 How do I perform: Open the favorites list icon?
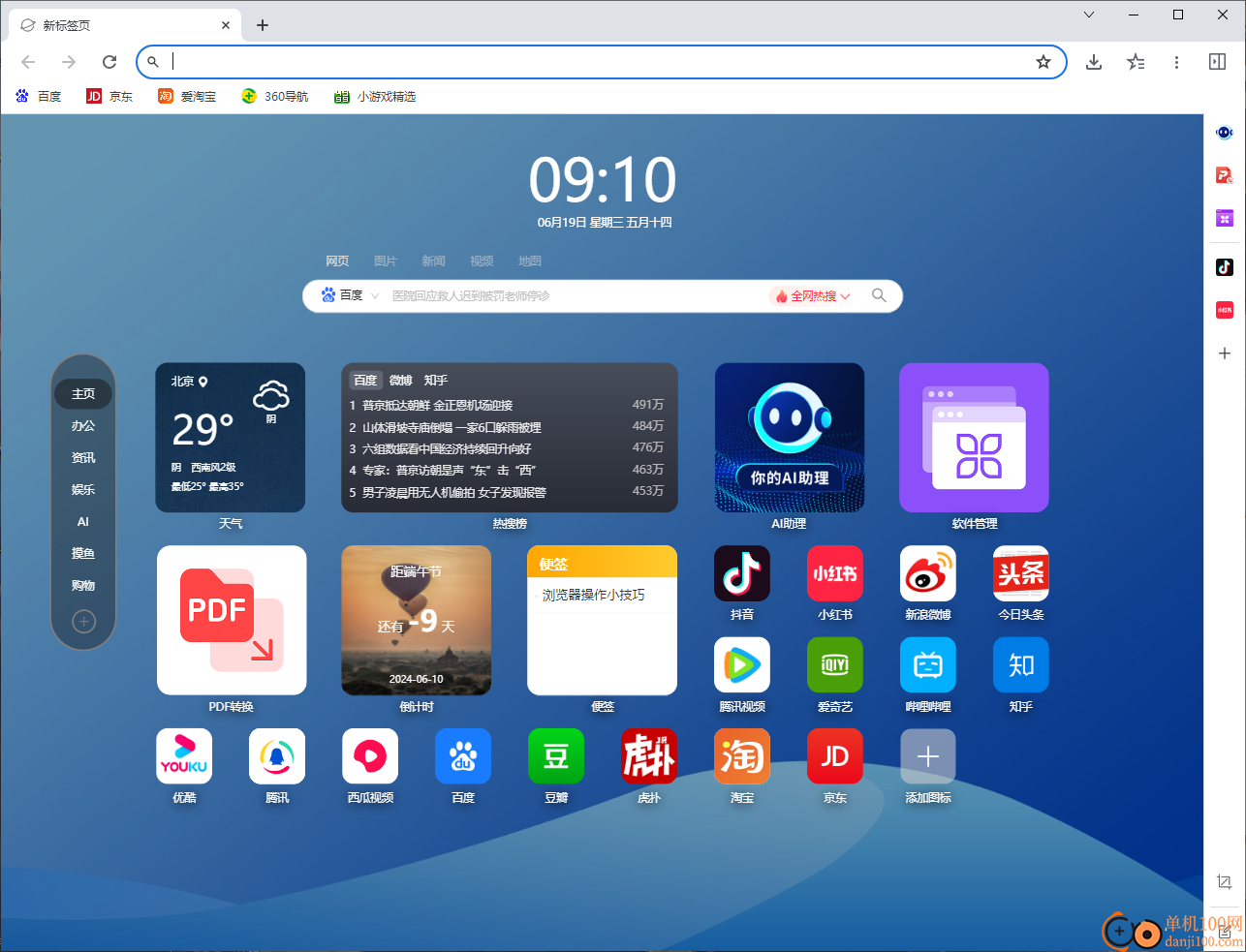click(1136, 62)
